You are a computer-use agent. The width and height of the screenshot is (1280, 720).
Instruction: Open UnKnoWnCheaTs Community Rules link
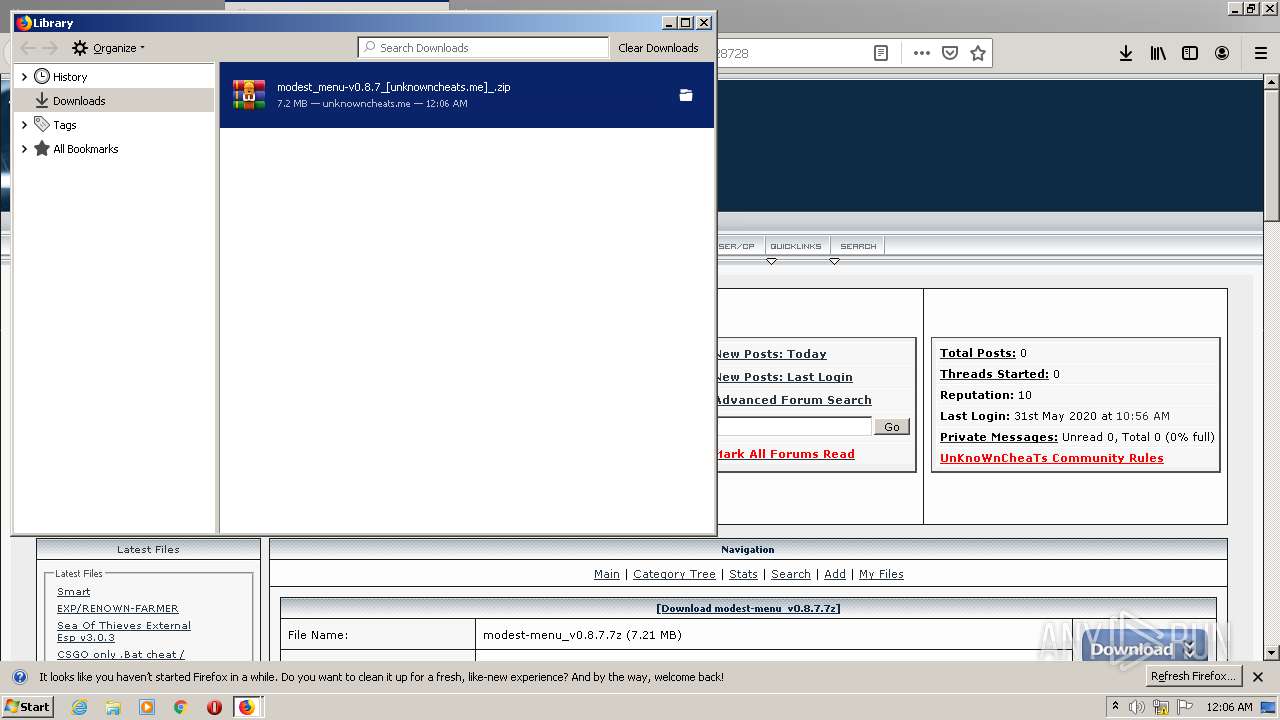1052,458
